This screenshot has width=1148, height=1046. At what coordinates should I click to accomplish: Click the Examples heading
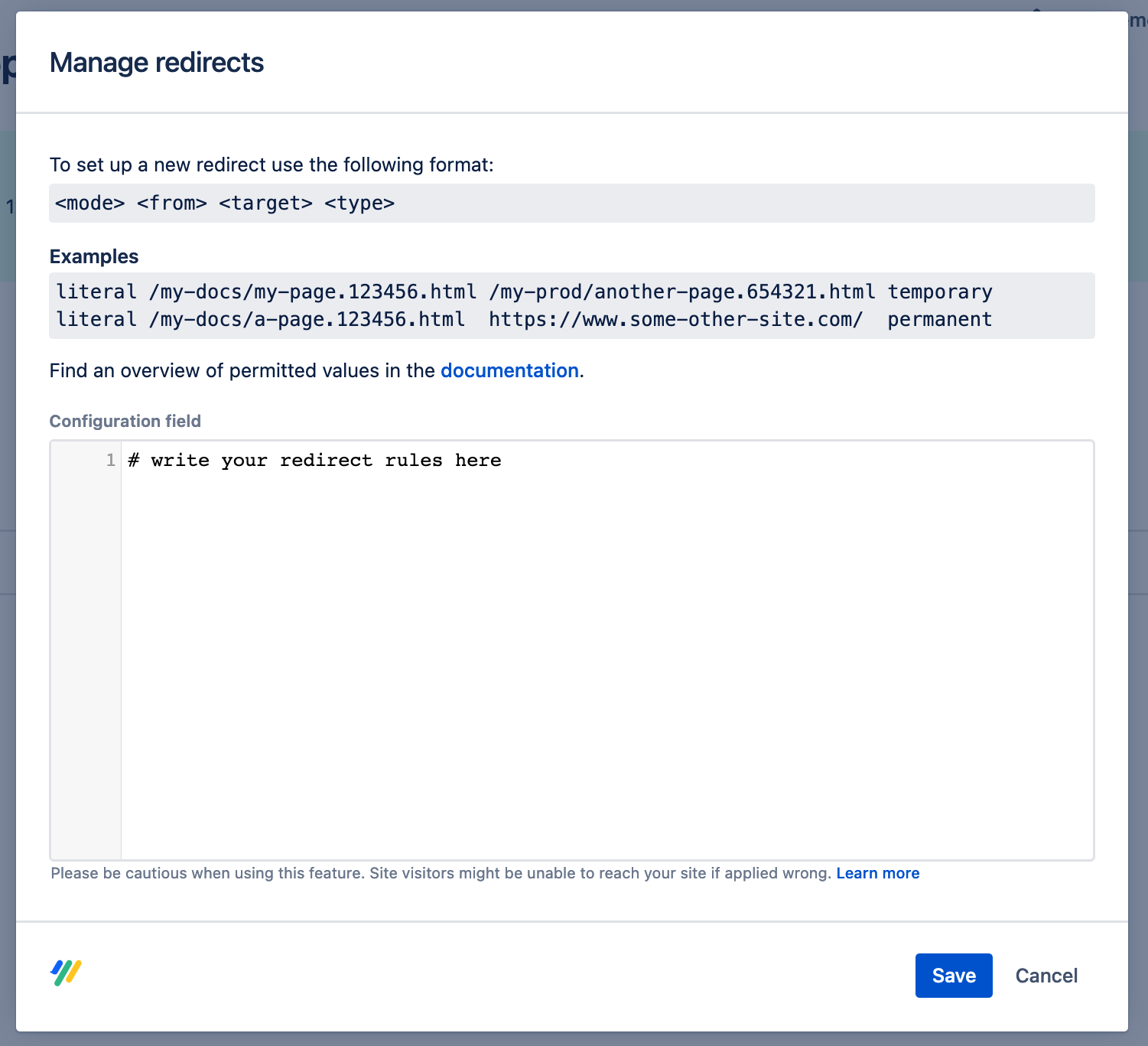click(94, 257)
